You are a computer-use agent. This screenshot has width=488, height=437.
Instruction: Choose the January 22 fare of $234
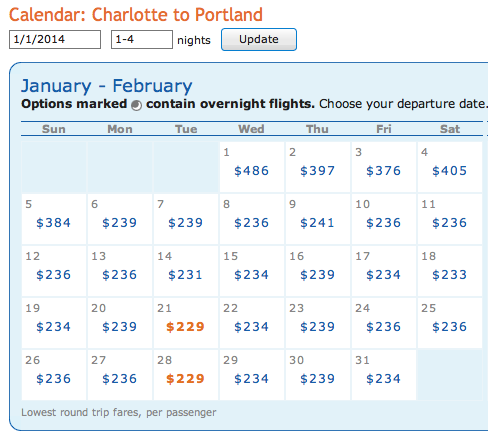(251, 327)
